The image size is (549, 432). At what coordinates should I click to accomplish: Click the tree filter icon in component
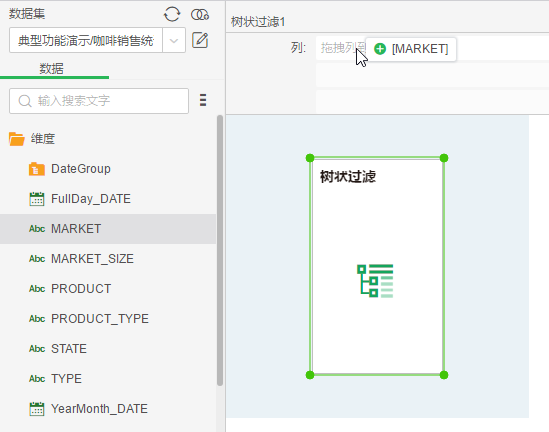point(375,281)
